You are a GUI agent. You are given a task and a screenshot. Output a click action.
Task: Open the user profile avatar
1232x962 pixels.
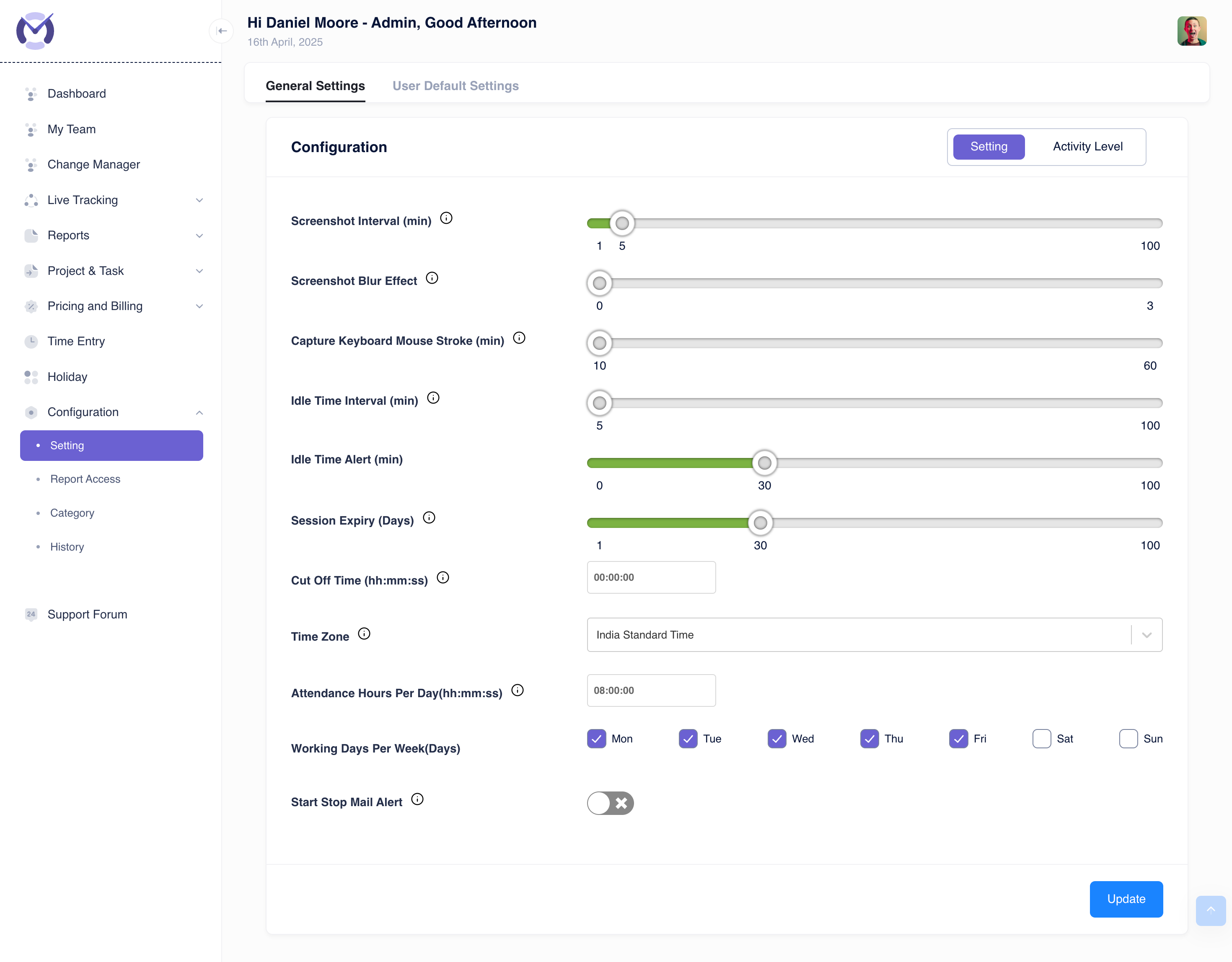click(1191, 31)
